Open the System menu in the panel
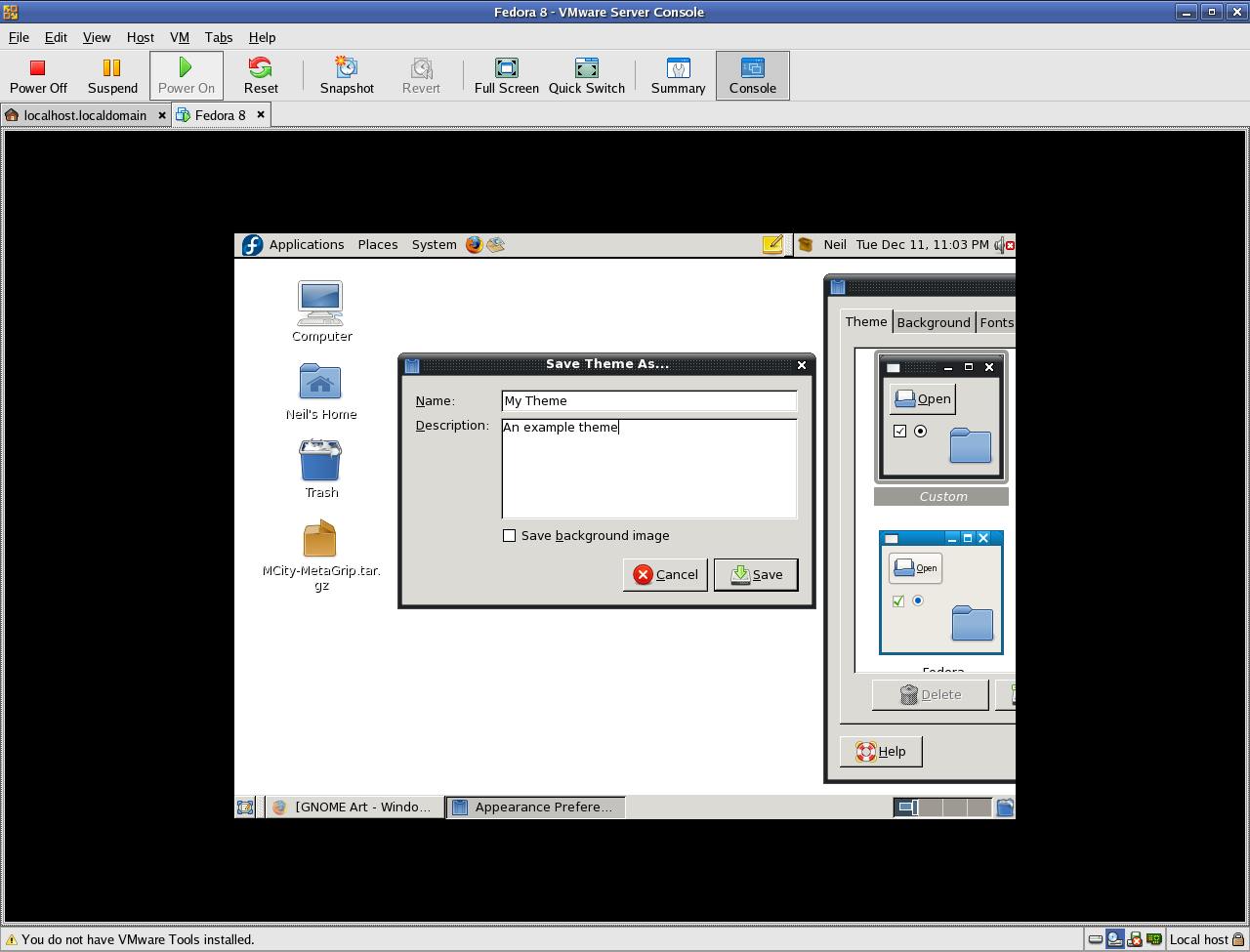The height and width of the screenshot is (952, 1250). tap(434, 245)
